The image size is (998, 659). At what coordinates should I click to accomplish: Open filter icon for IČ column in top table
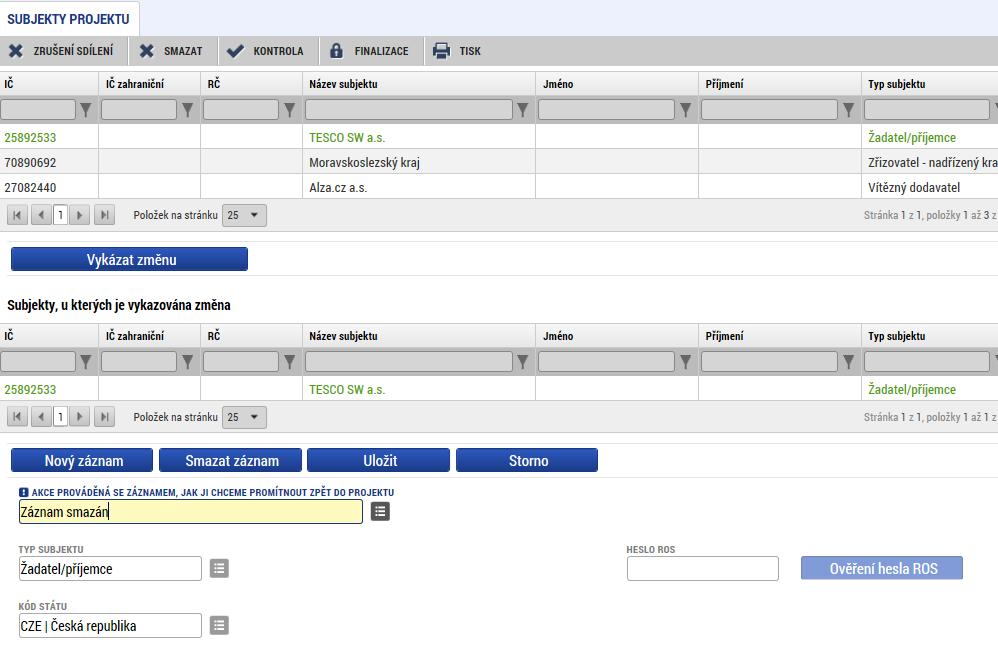click(86, 110)
